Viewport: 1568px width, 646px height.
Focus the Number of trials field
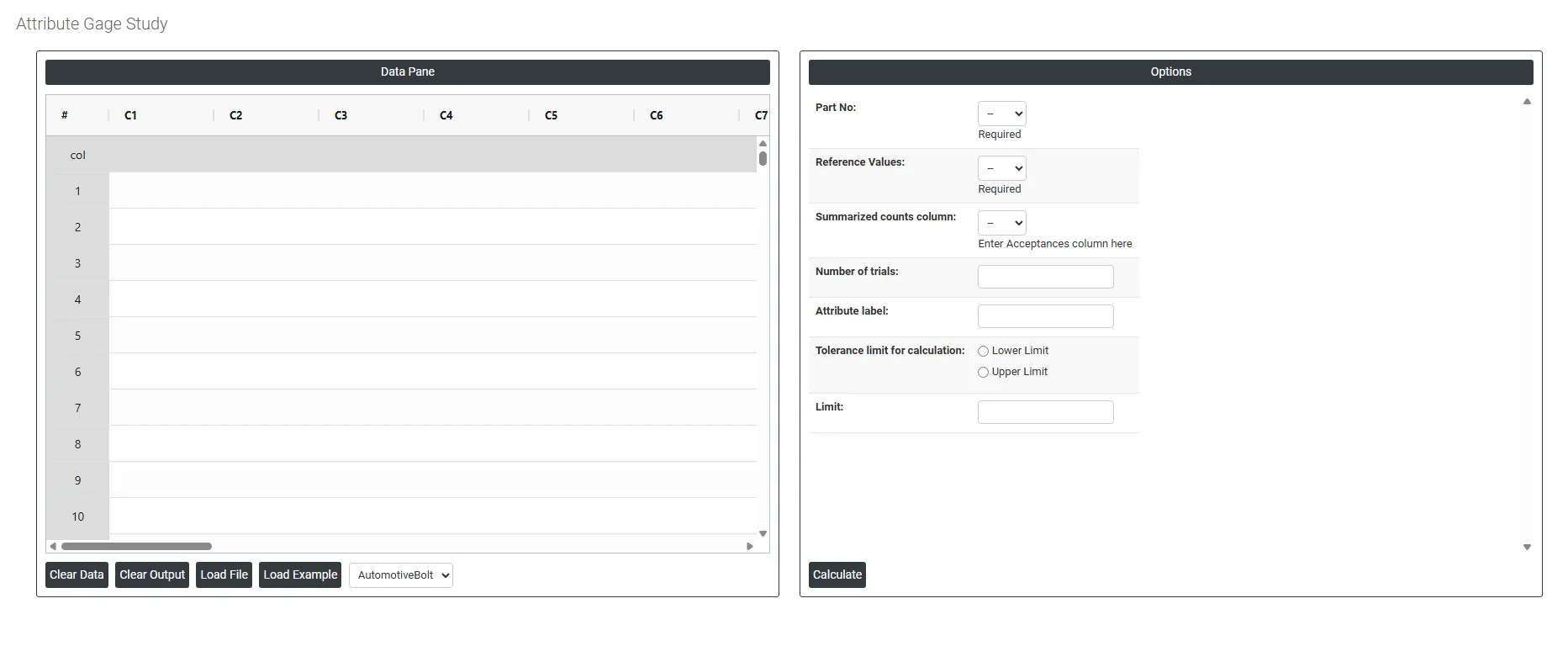1046,277
